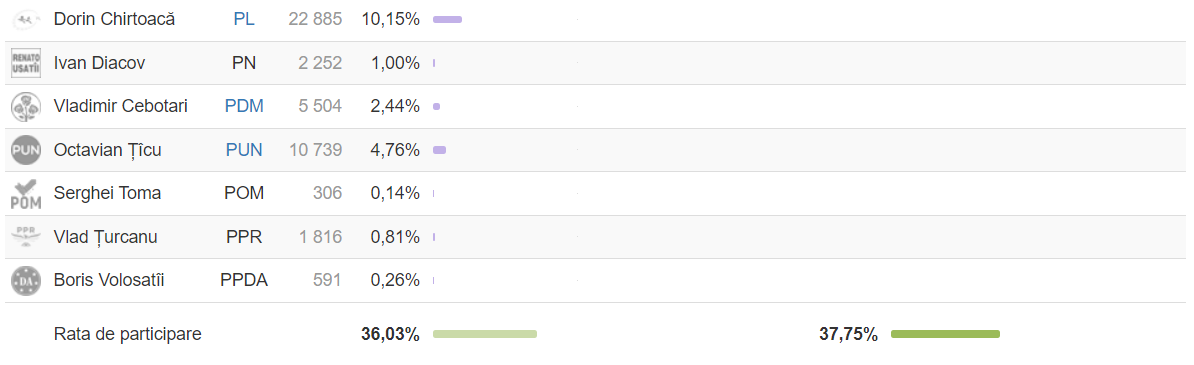This screenshot has height=365, width=1194.
Task: Open the PL party link
Action: click(x=244, y=19)
